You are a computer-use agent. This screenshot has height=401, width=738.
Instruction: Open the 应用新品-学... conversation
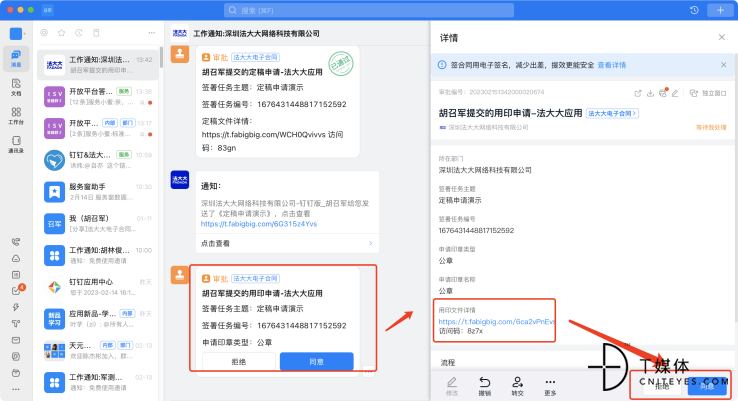tap(98, 319)
